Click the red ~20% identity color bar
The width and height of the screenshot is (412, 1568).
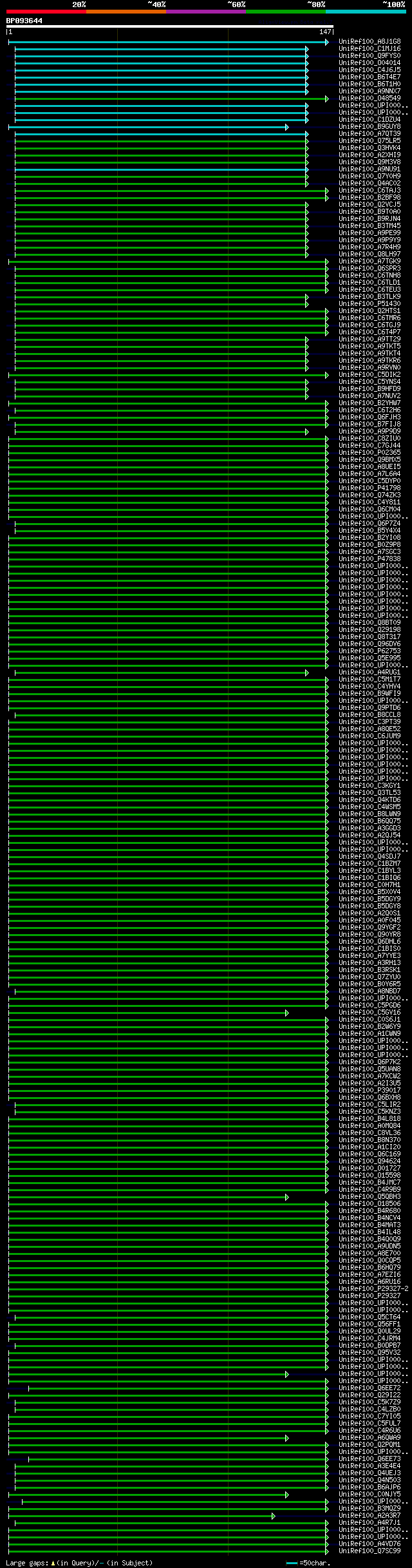[46, 12]
